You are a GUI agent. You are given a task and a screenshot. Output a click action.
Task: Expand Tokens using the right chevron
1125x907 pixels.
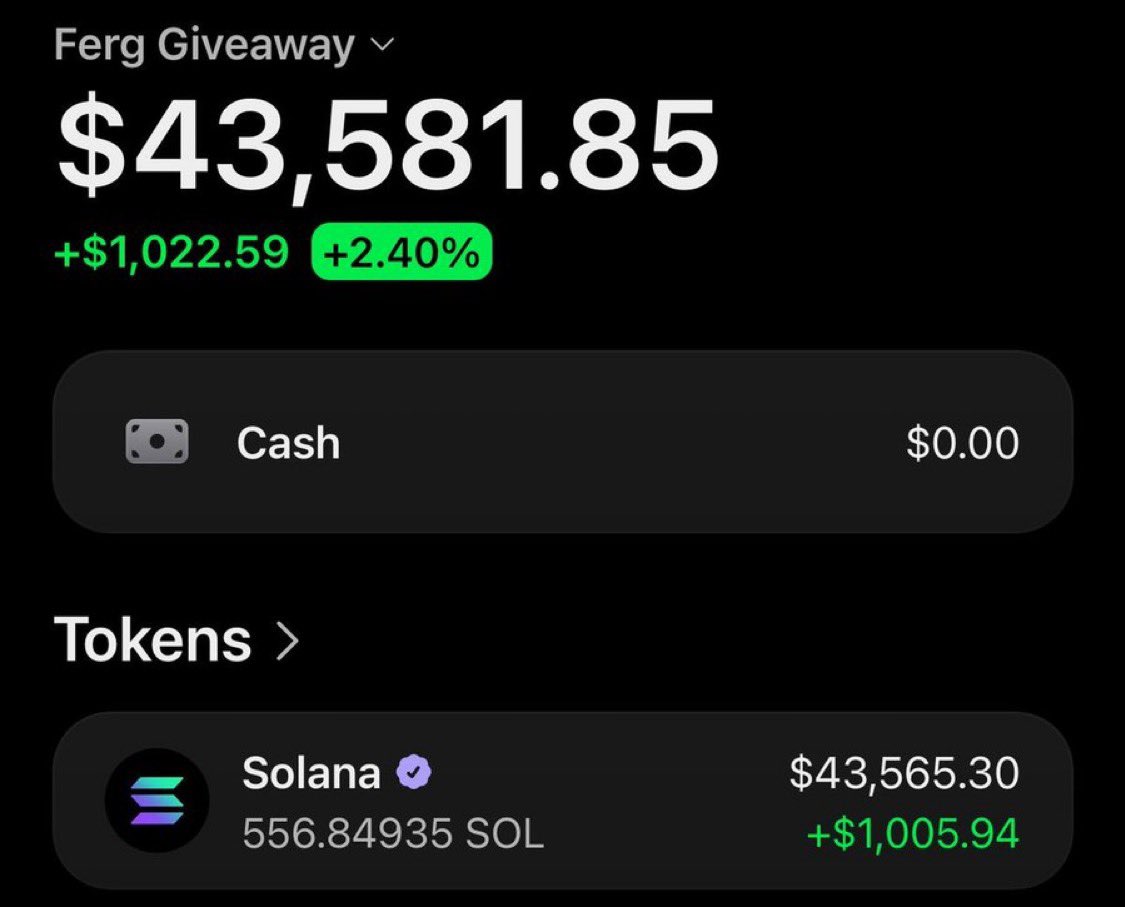pos(287,641)
